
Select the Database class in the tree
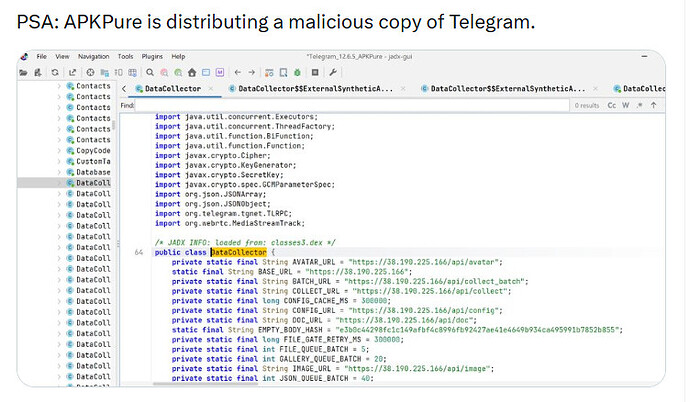[93, 172]
